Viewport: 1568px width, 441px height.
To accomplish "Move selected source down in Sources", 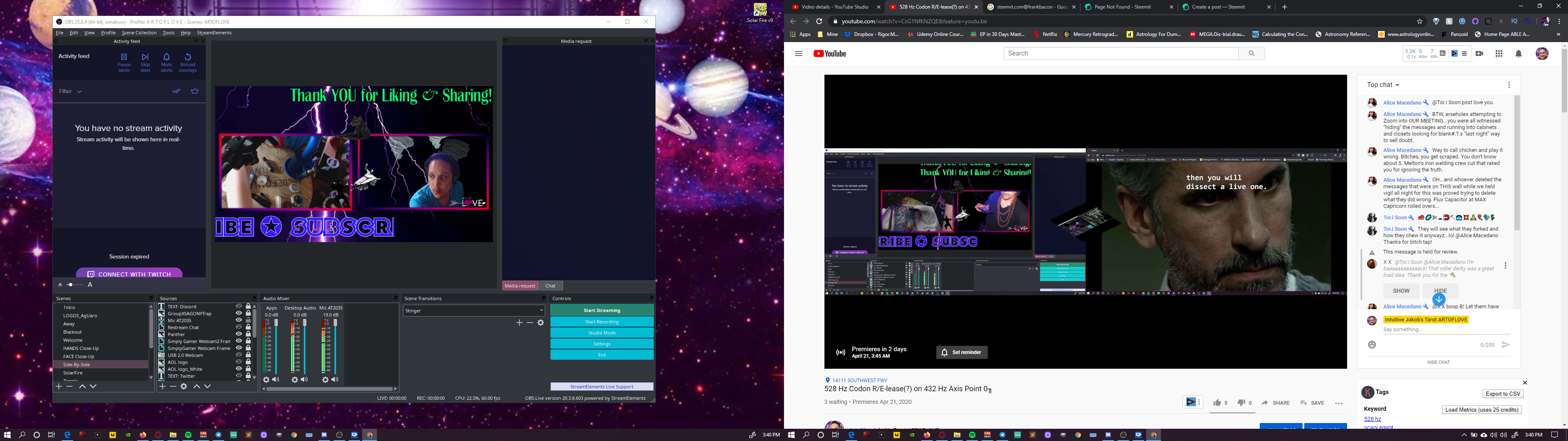I will pyautogui.click(x=207, y=386).
